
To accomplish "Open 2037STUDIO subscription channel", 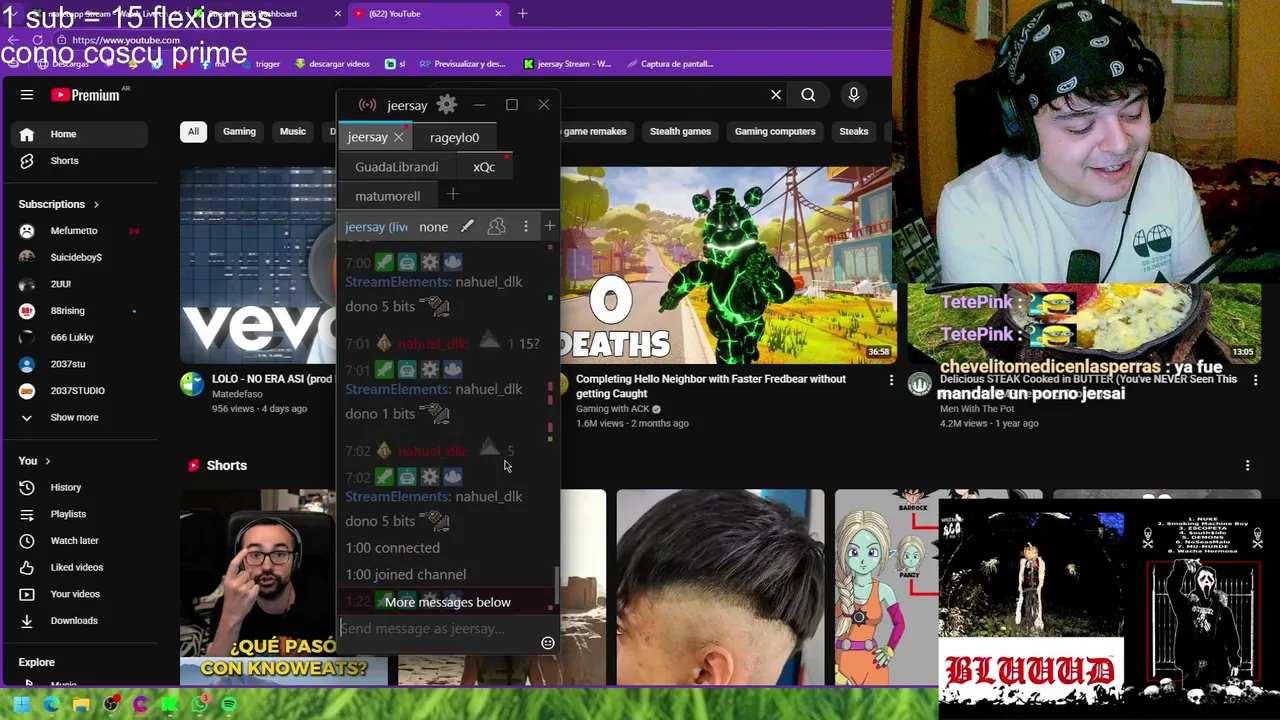I will pos(80,391).
